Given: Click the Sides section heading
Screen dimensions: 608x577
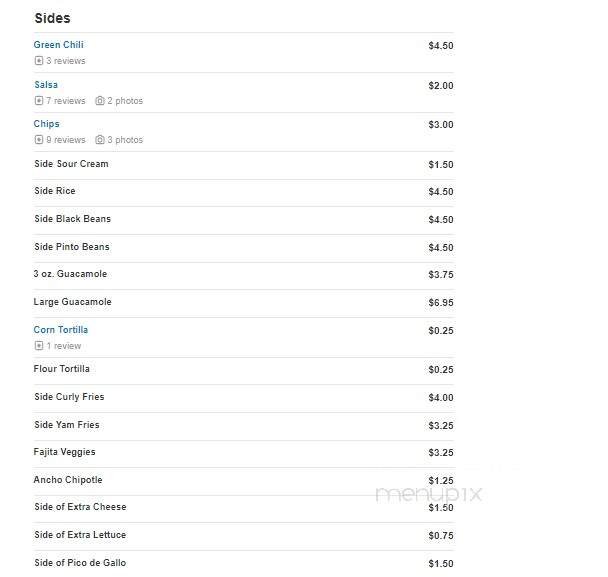Looking at the screenshot, I should [x=52, y=18].
